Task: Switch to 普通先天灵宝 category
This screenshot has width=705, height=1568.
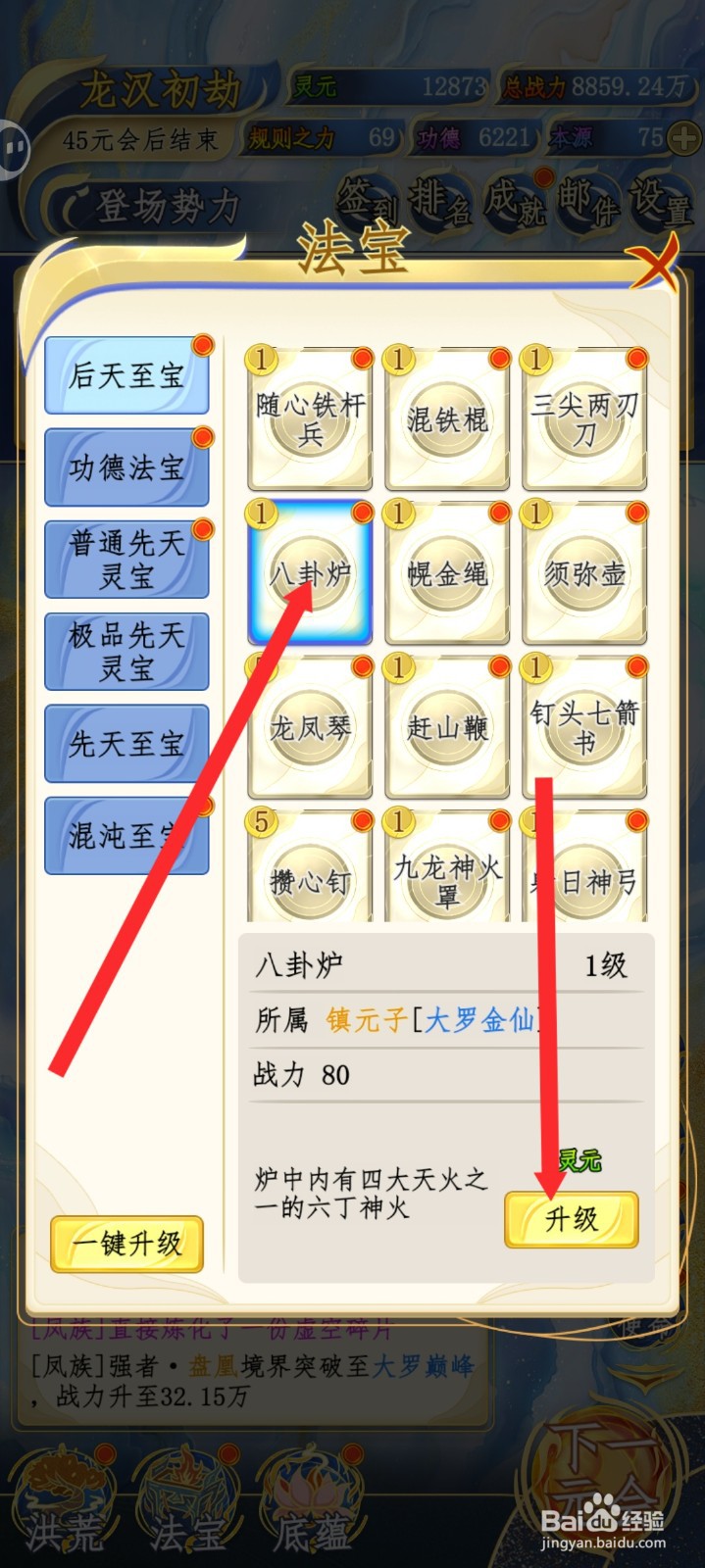Action: point(126,560)
